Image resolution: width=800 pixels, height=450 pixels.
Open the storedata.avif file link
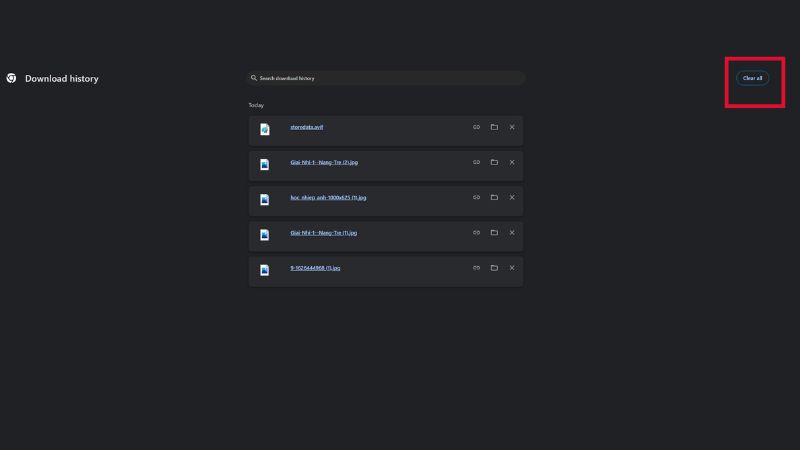point(306,127)
